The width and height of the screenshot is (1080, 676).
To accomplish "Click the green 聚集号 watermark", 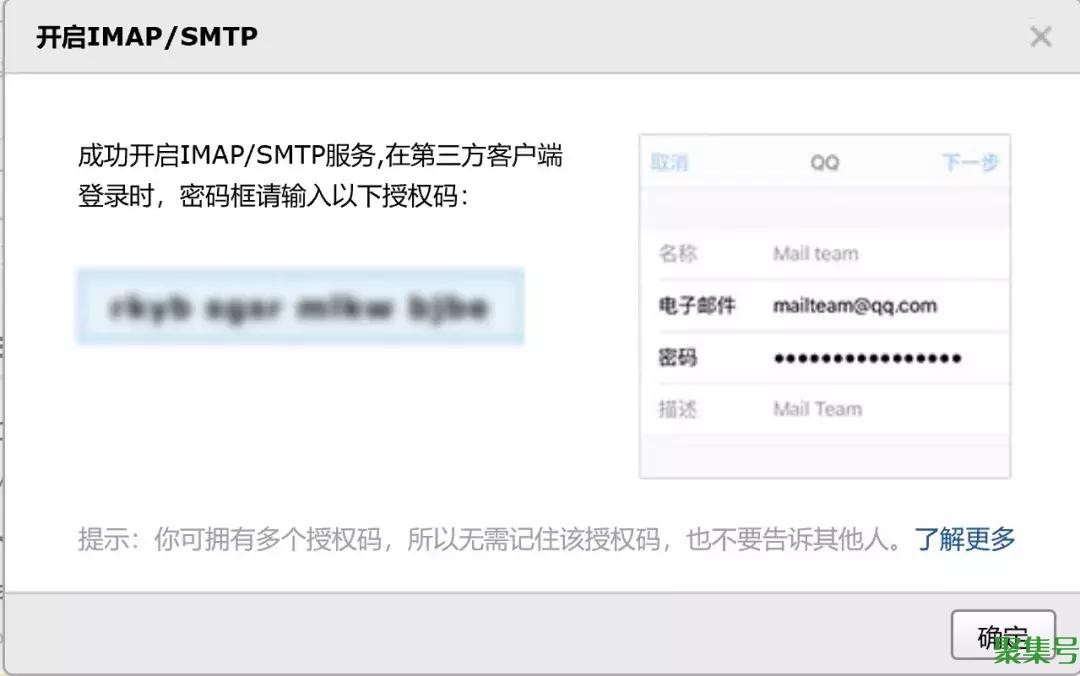I will click(1035, 650).
